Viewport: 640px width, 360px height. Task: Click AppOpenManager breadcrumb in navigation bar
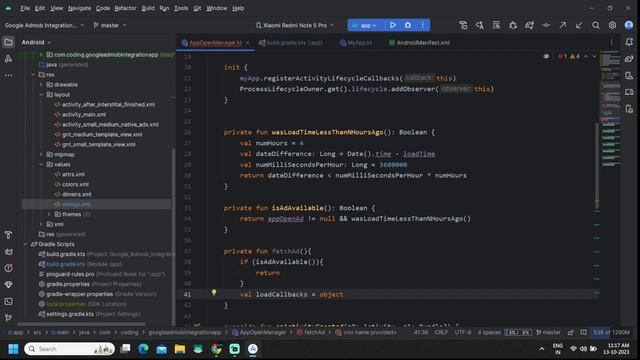[x=259, y=333]
